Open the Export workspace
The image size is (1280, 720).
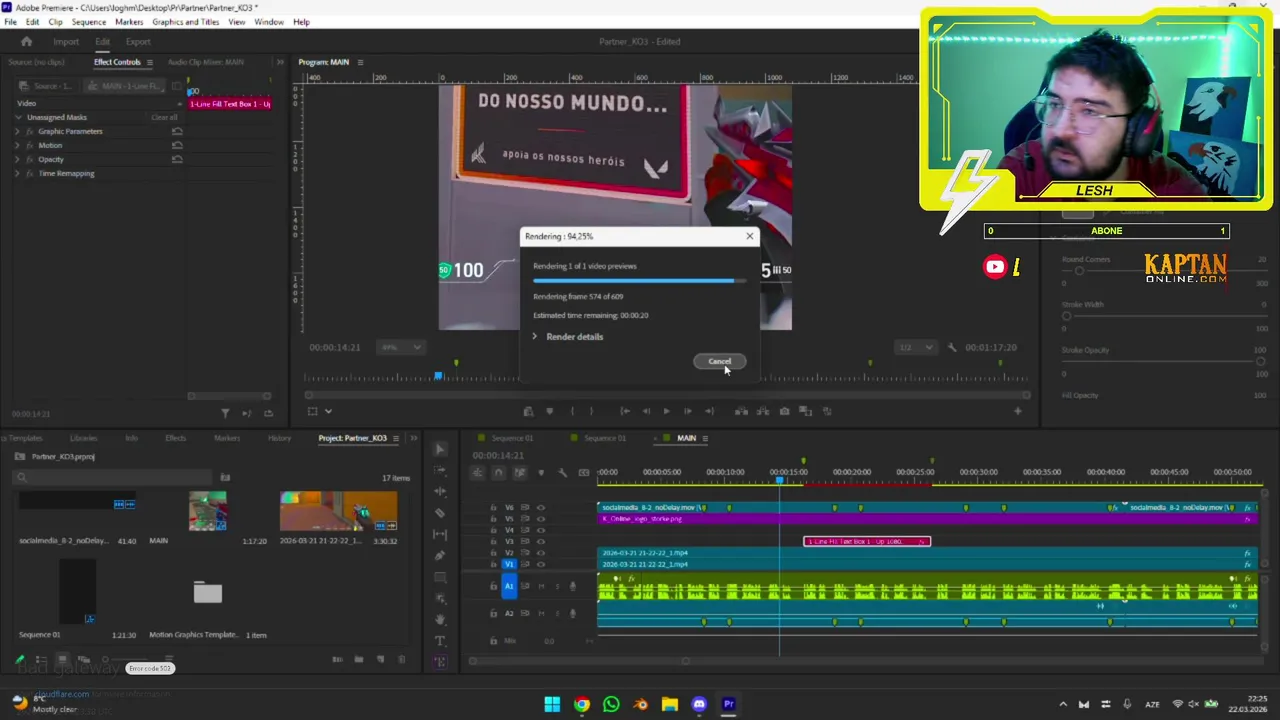(138, 42)
